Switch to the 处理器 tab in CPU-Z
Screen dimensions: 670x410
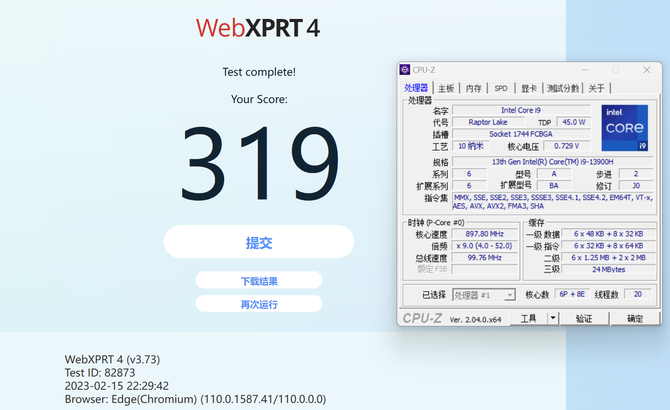tap(416, 88)
